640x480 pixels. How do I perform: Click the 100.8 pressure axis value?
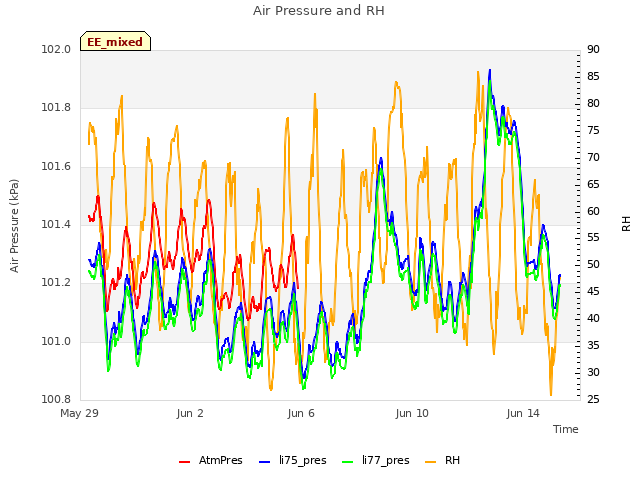click(x=56, y=400)
